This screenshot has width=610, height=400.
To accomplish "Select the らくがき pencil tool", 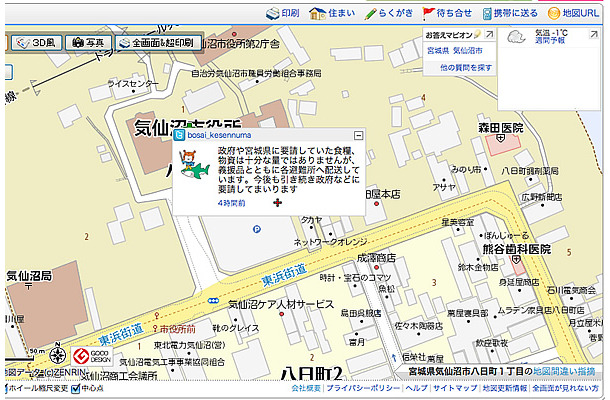I will [371, 14].
